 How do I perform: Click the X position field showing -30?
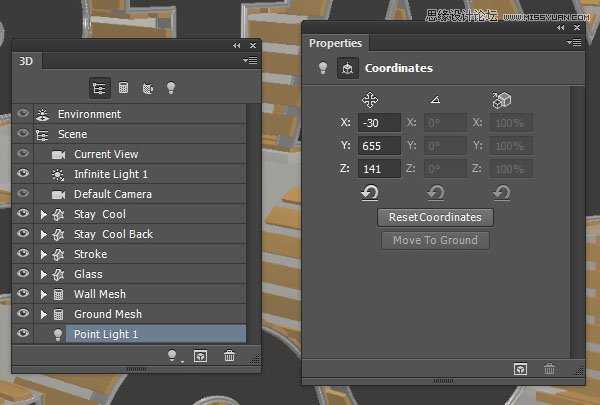coord(379,122)
